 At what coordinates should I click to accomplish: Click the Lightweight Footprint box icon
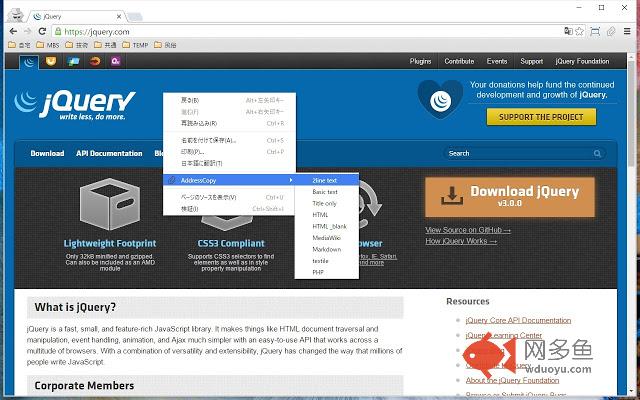click(x=110, y=203)
